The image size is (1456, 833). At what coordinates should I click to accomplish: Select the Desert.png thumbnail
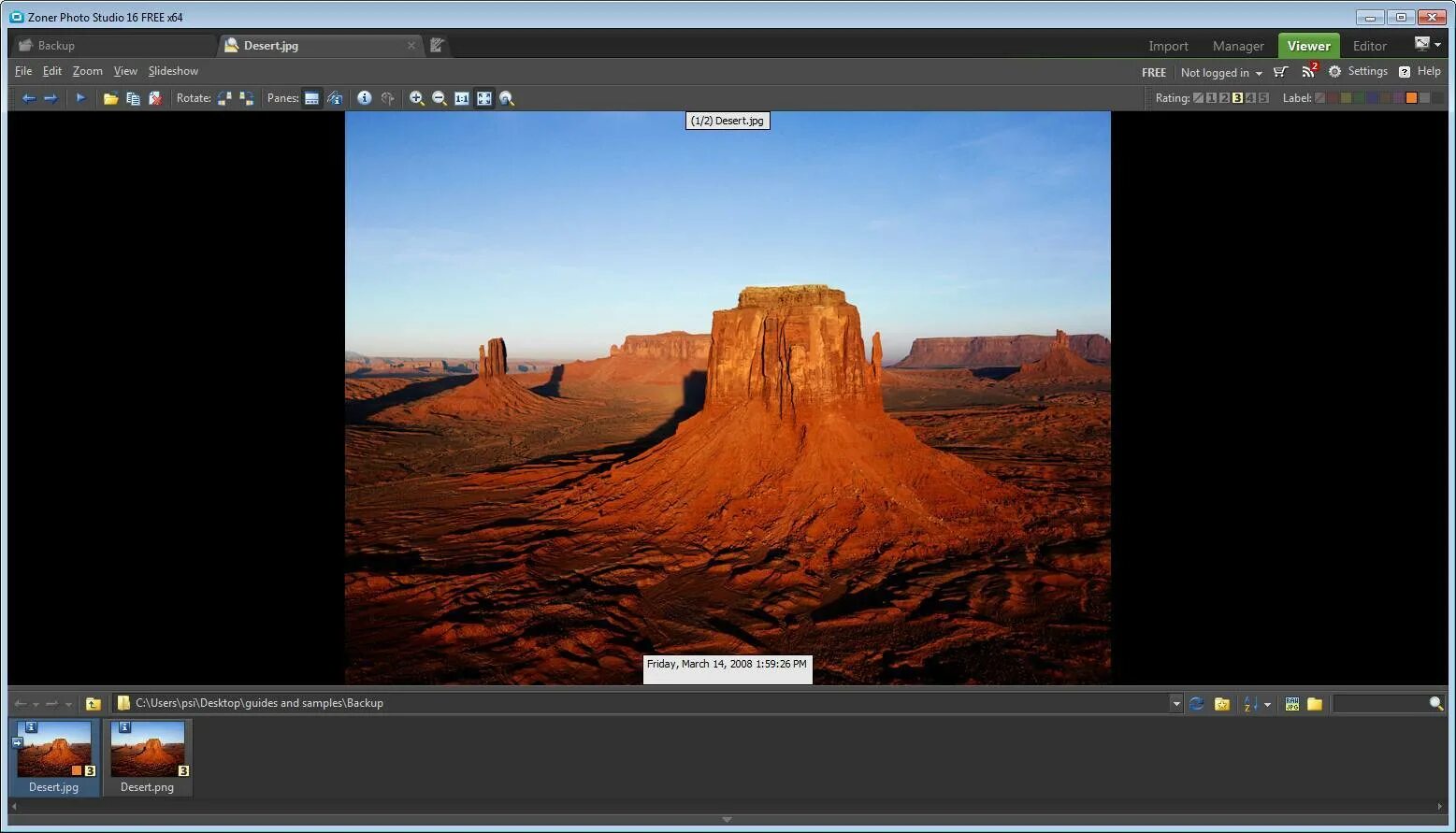pyautogui.click(x=148, y=757)
